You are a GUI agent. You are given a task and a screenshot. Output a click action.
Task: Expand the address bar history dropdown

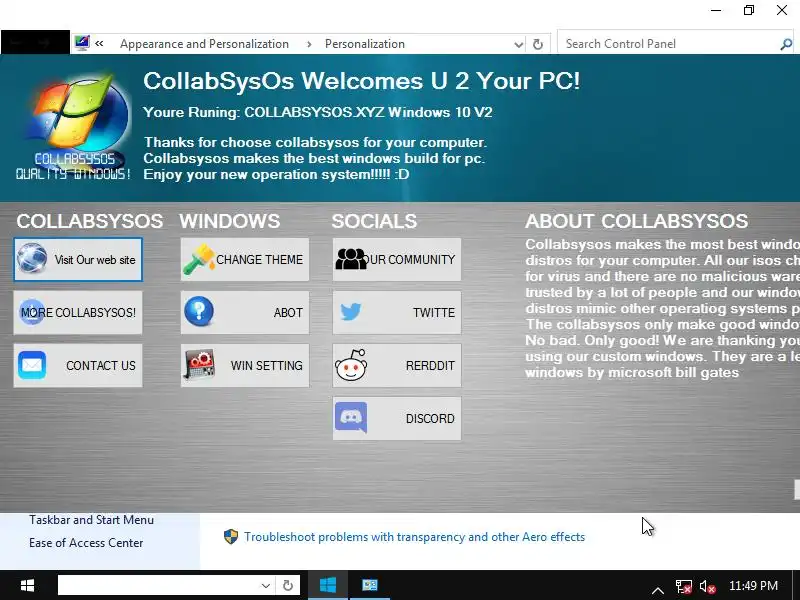point(518,44)
